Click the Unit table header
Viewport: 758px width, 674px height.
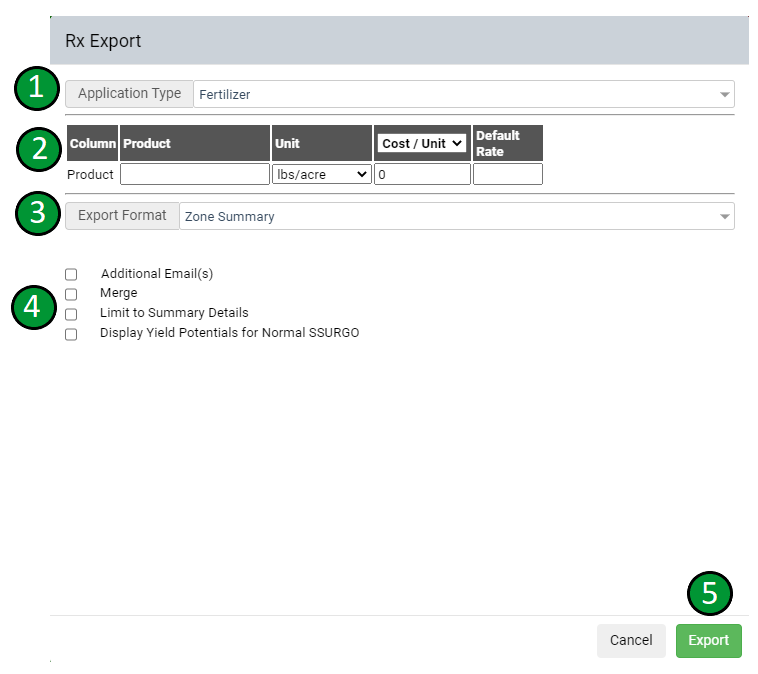tap(322, 144)
